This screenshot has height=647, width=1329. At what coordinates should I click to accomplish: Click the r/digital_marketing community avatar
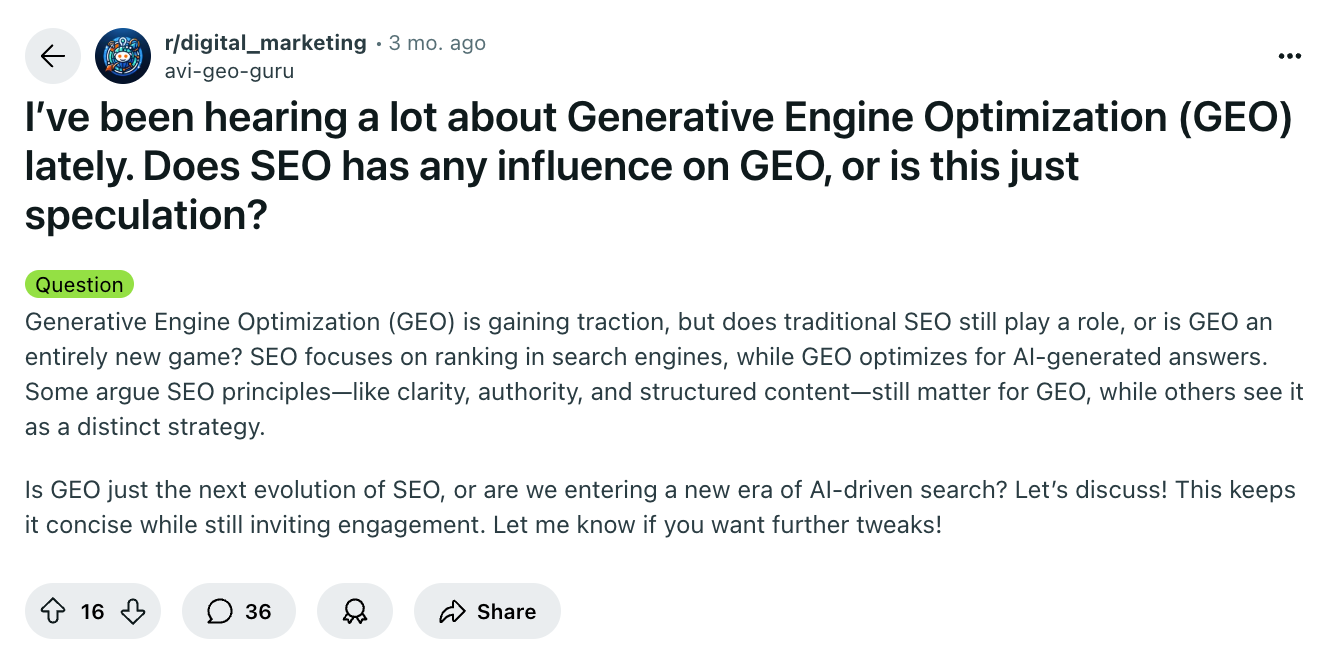click(x=122, y=56)
